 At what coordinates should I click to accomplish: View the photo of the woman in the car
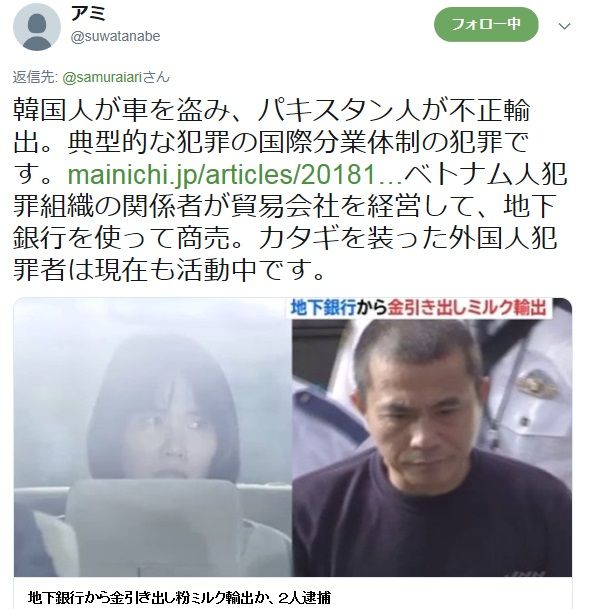pos(153,437)
